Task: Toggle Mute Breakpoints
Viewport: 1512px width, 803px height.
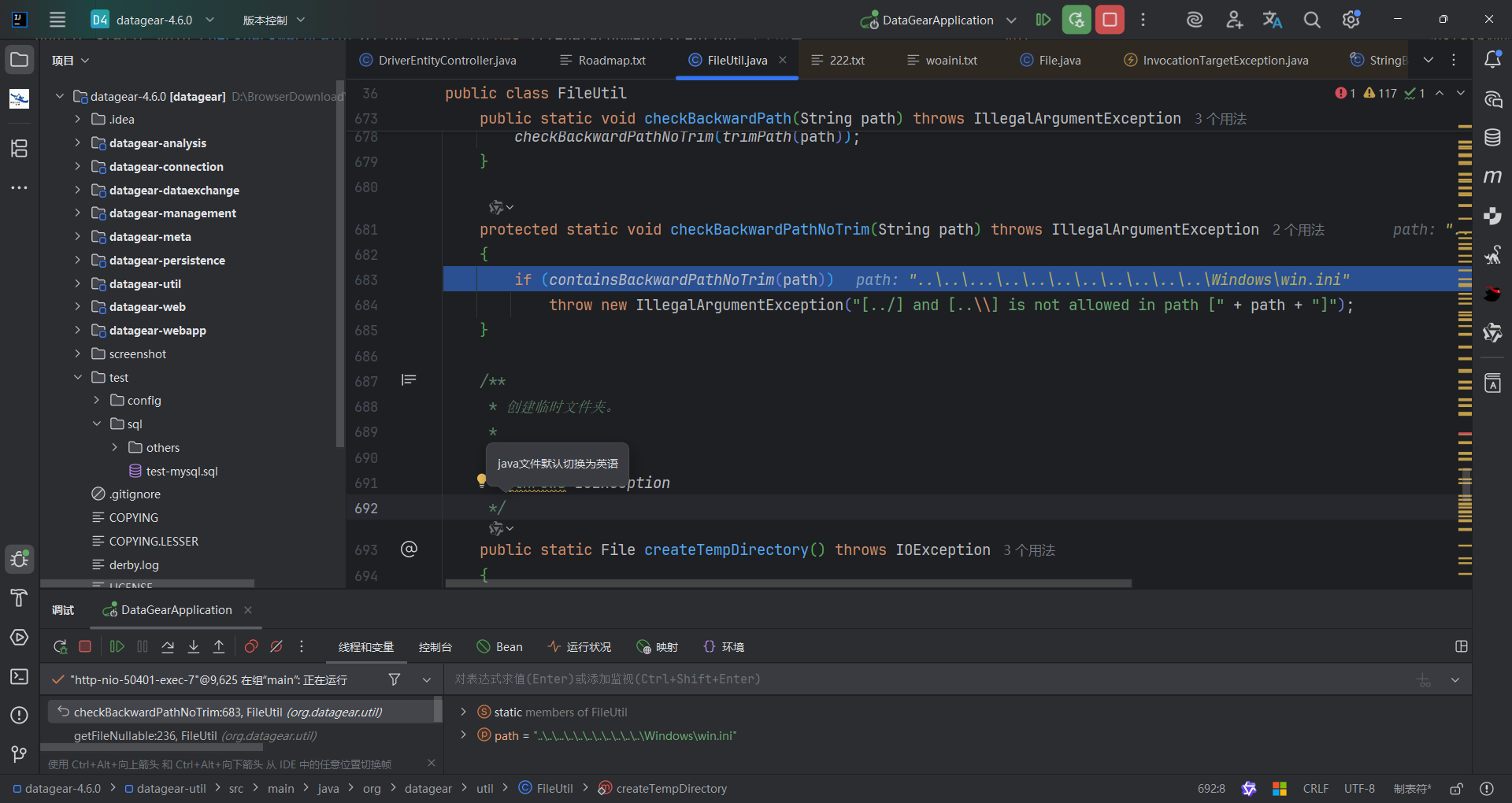Action: [276, 646]
